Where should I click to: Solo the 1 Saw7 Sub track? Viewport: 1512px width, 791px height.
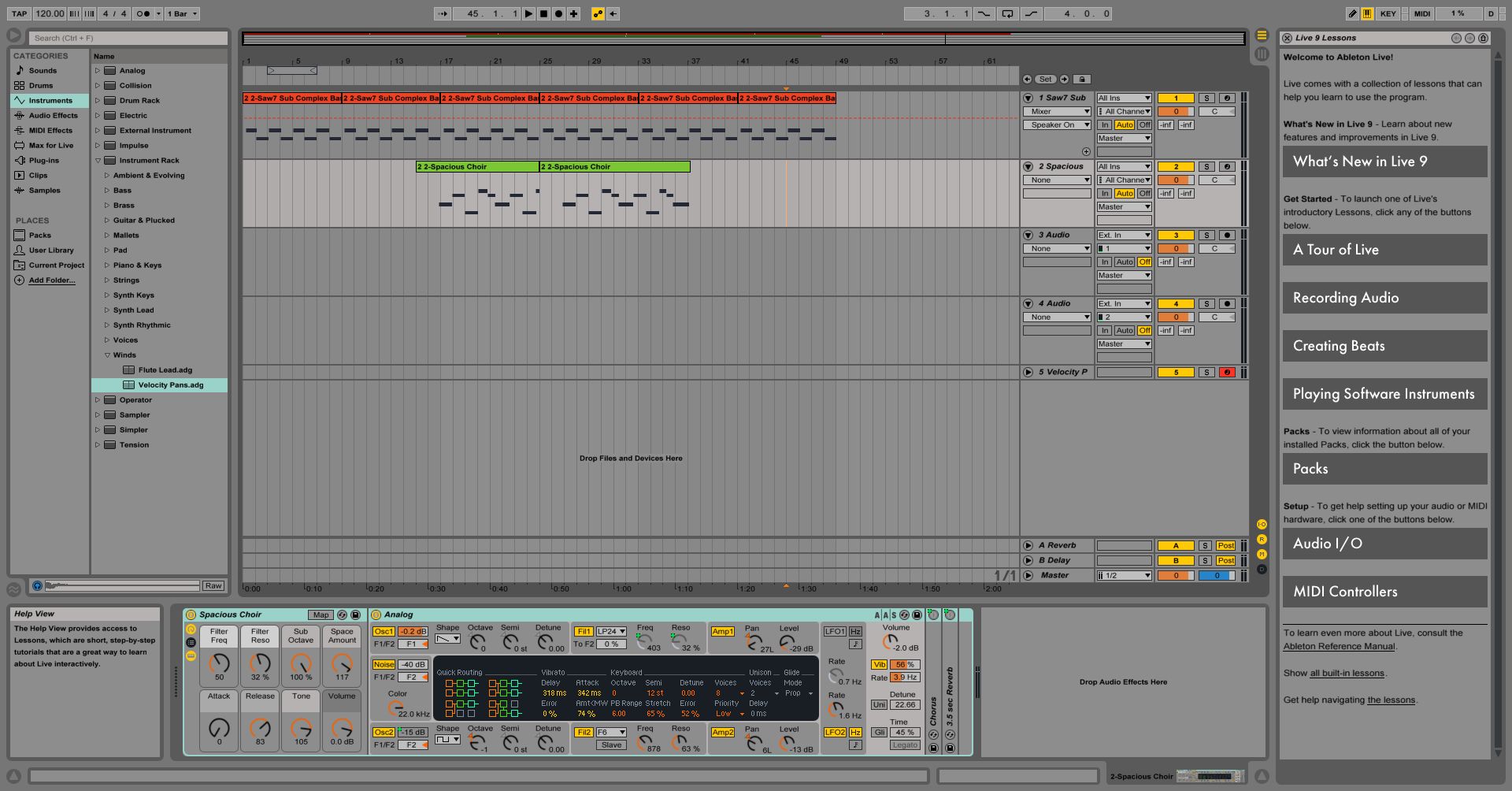[x=1206, y=98]
